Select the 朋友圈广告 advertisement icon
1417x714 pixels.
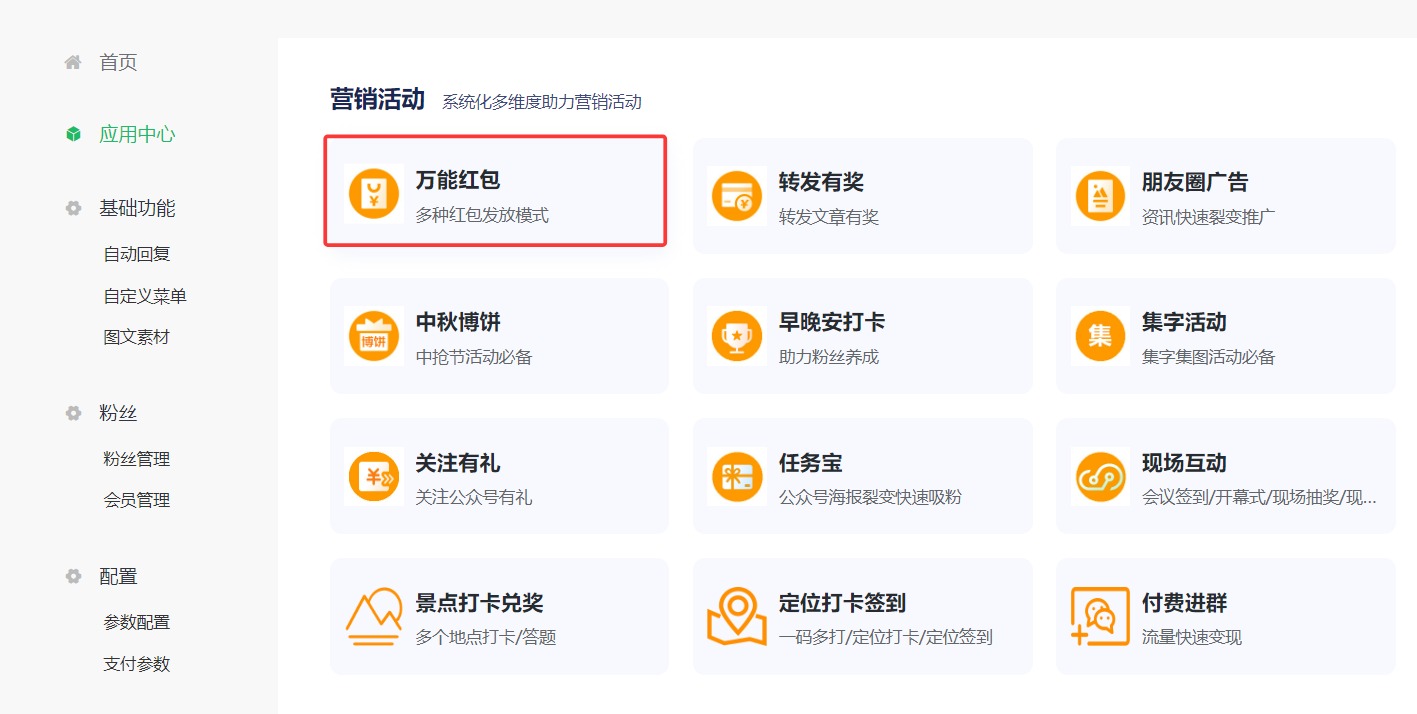pyautogui.click(x=1099, y=195)
